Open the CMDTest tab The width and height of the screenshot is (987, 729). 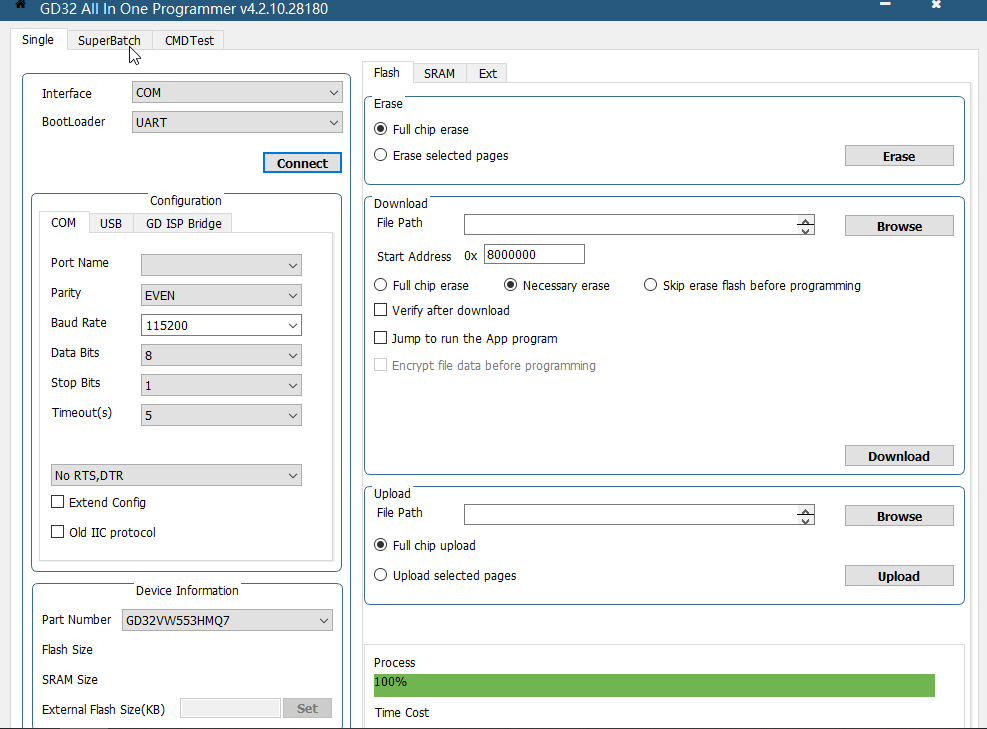coord(189,41)
